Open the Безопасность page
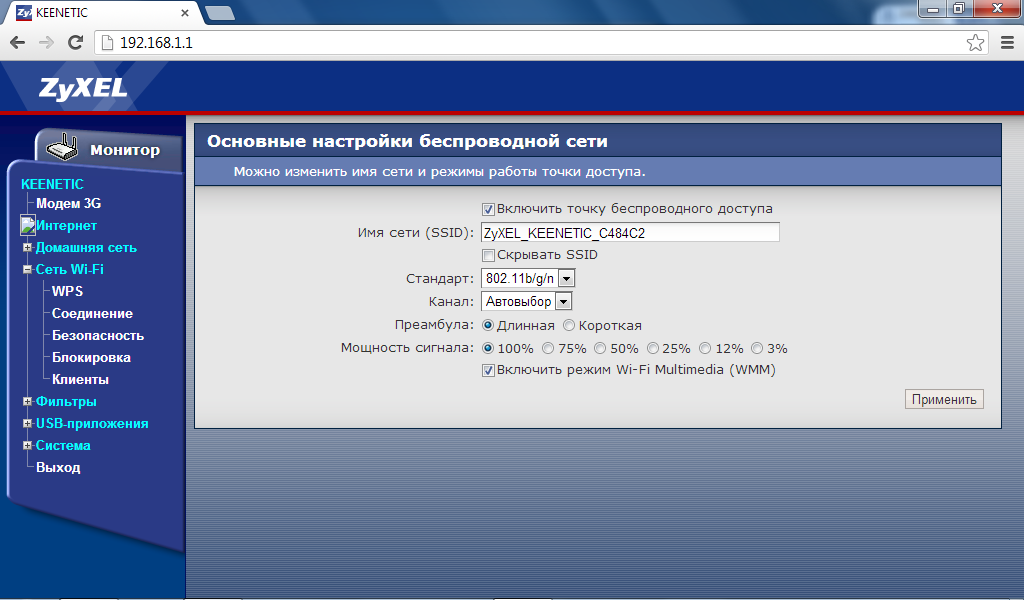 click(98, 336)
